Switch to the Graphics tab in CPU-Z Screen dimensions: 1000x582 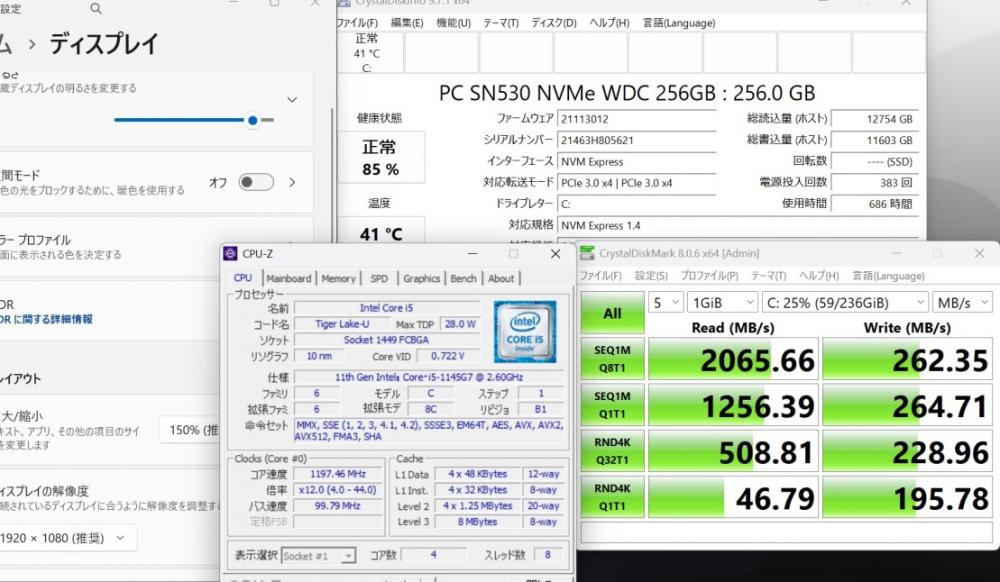tap(422, 279)
